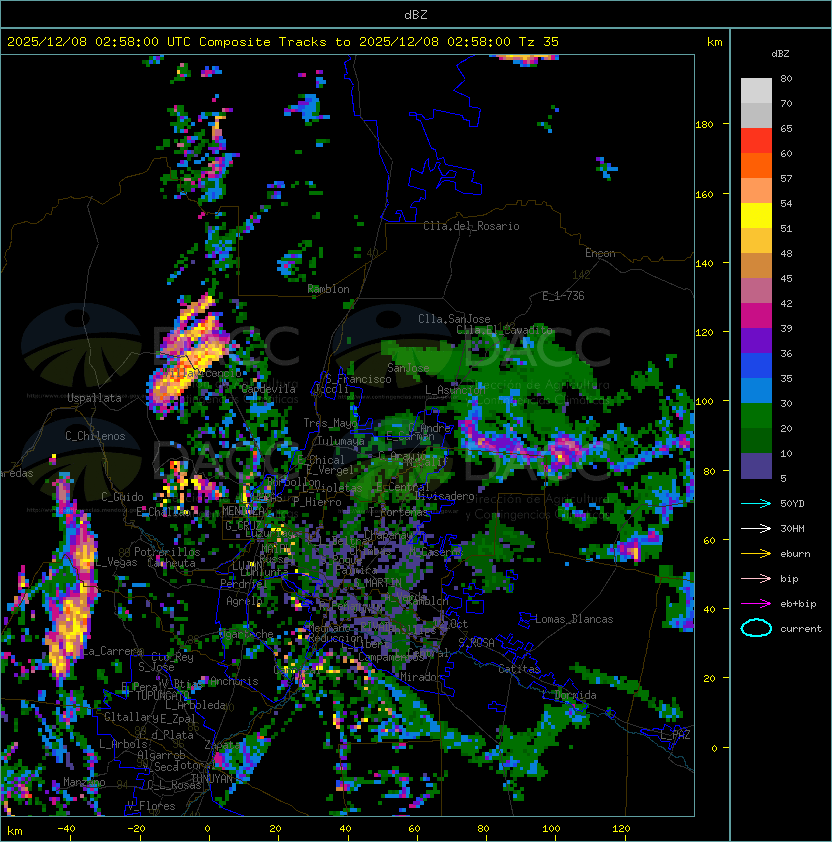Screen dimensions: 832x842
Task: Click the 50YD legend label
Action: [792, 504]
